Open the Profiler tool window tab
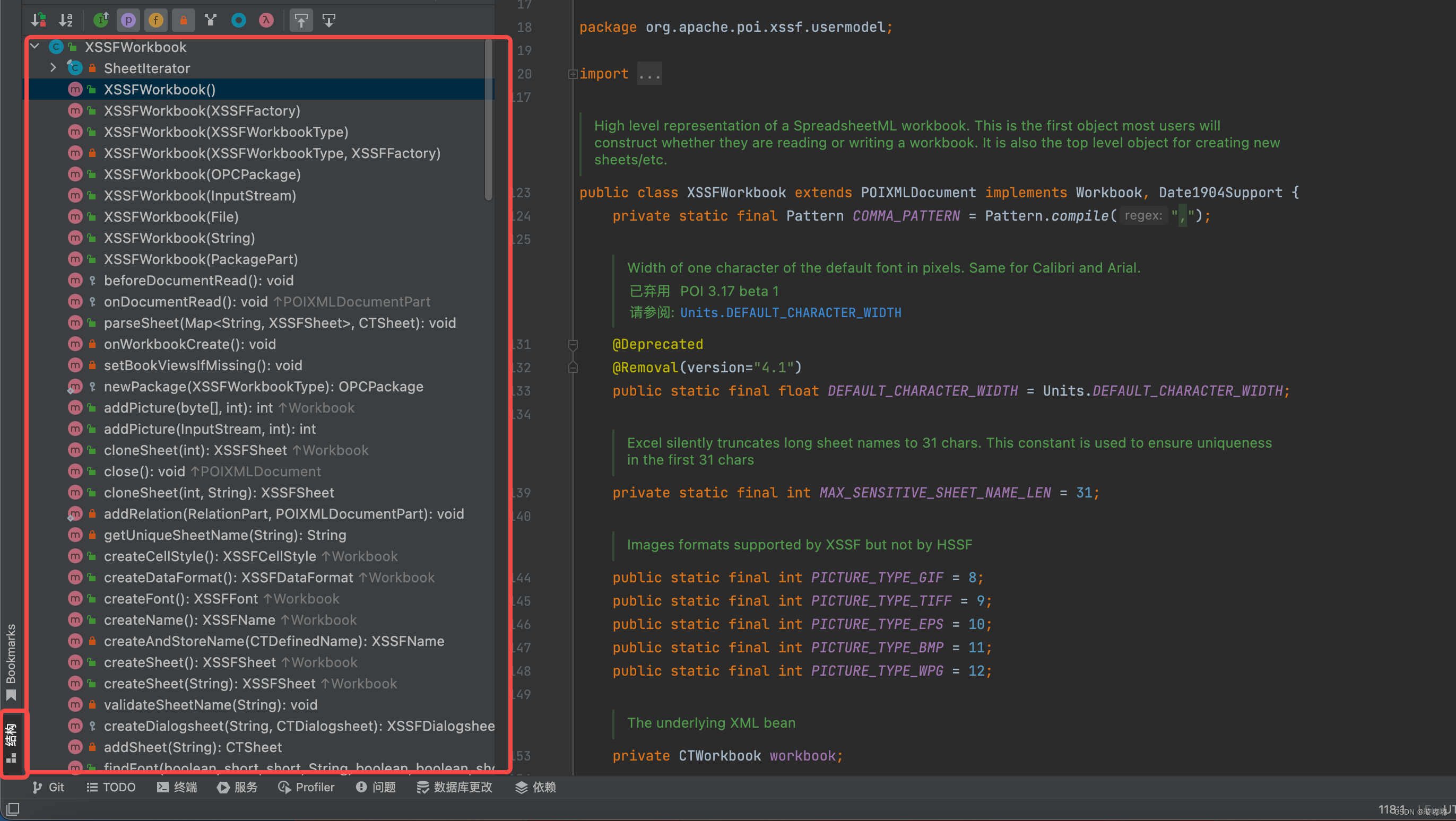The height and width of the screenshot is (821, 1456). (x=306, y=787)
